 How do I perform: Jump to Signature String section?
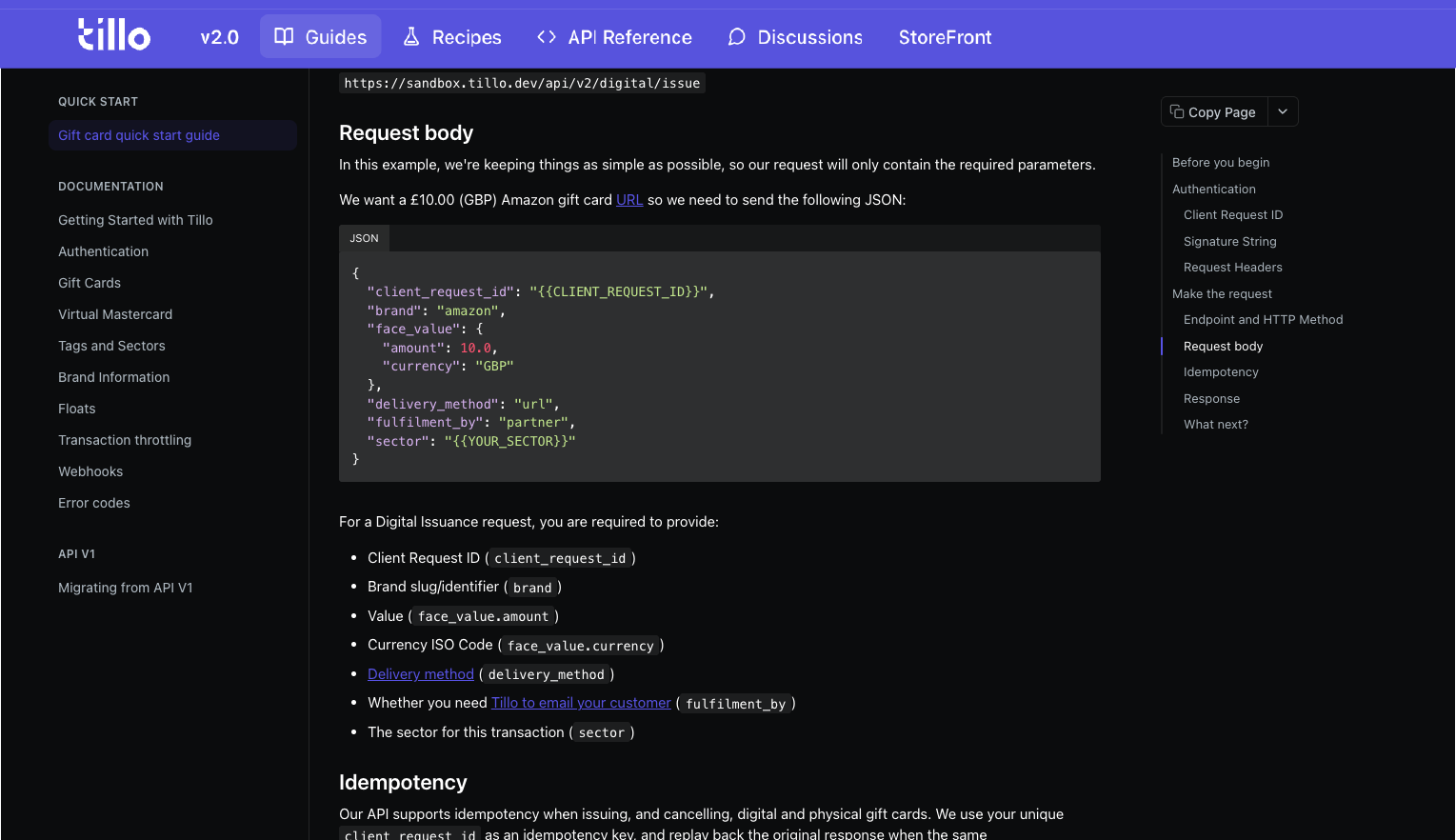pyautogui.click(x=1230, y=242)
